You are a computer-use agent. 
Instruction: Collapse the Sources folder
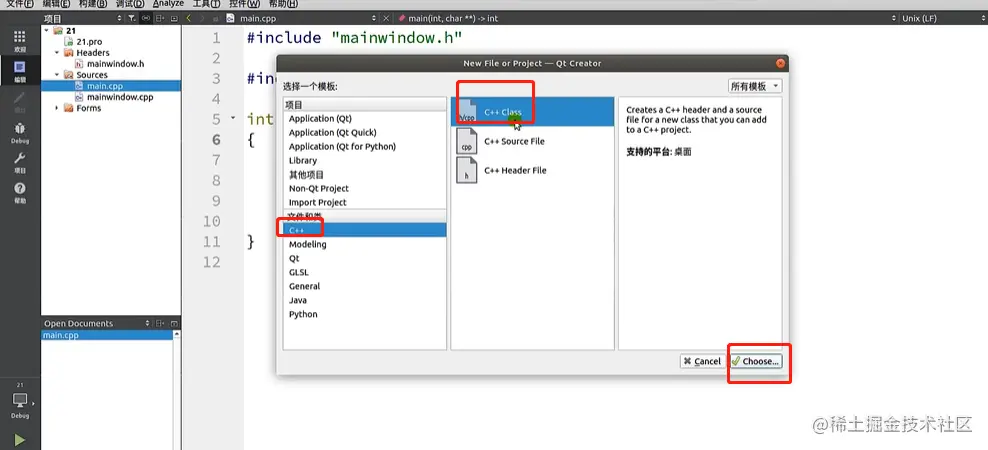click(57, 75)
